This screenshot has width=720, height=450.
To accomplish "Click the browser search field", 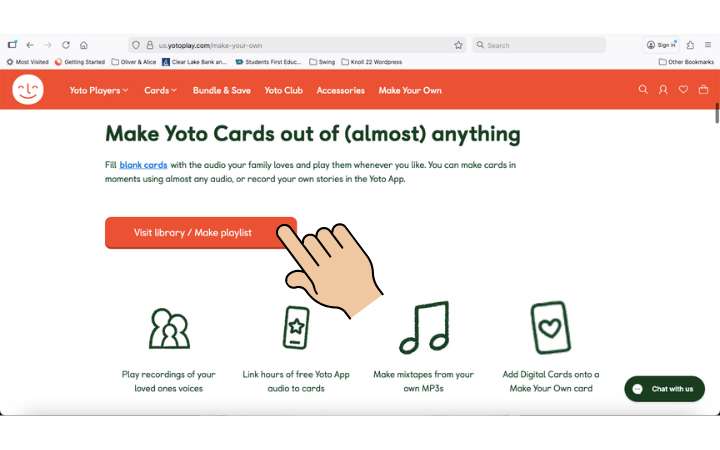I will tap(540, 45).
